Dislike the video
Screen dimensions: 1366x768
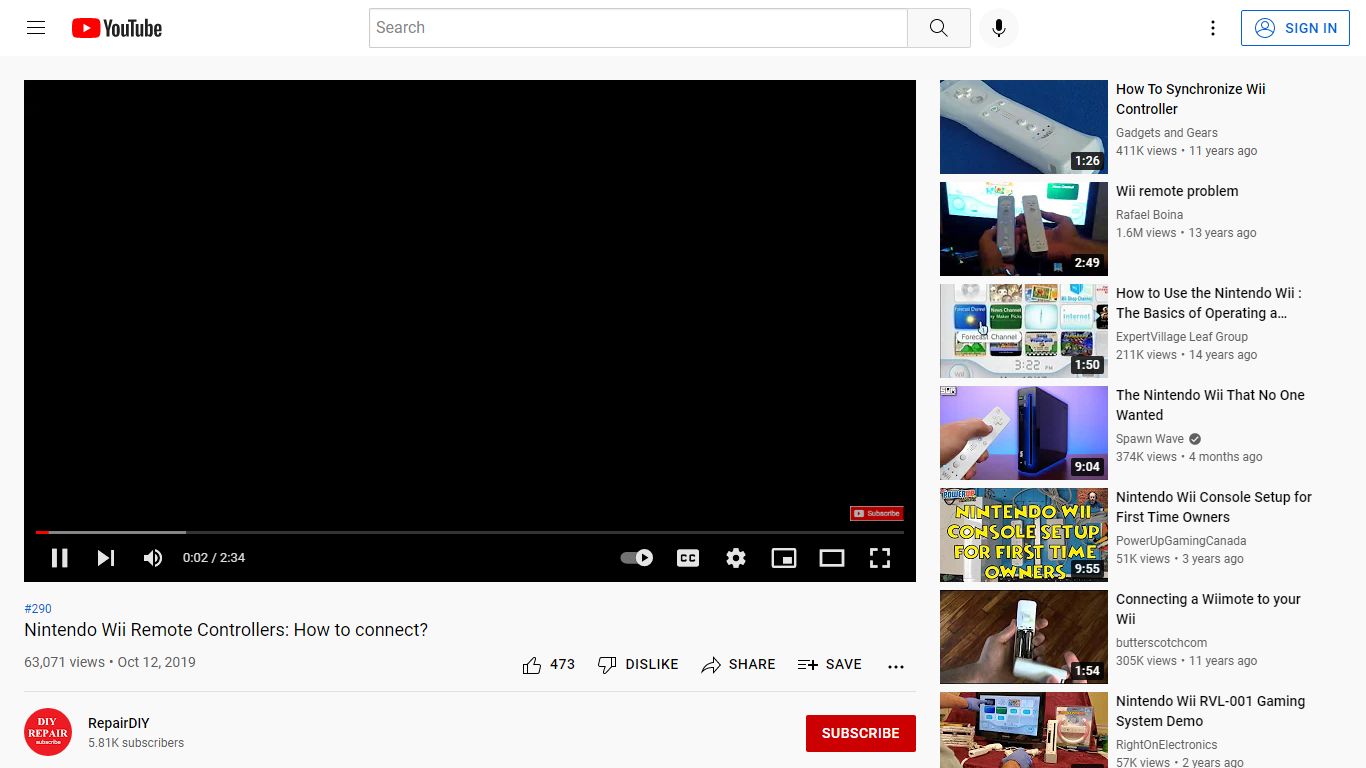pyautogui.click(x=638, y=664)
